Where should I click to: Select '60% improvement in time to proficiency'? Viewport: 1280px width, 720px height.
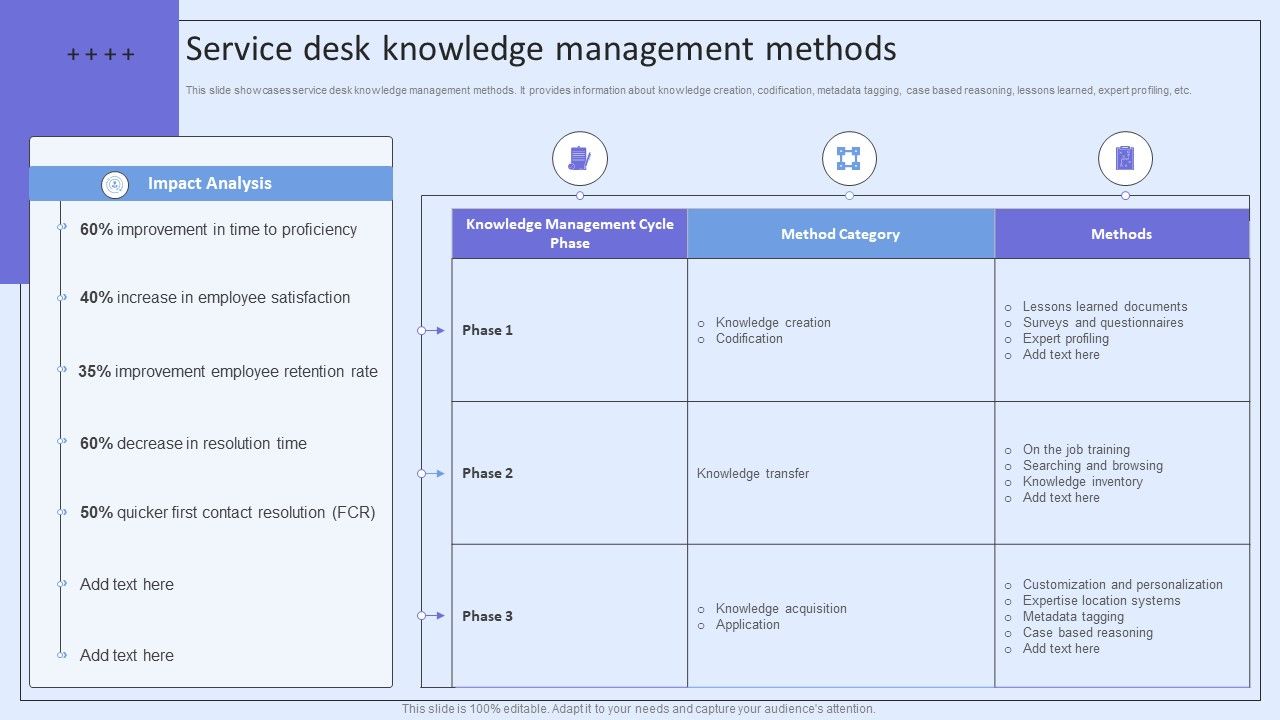218,229
